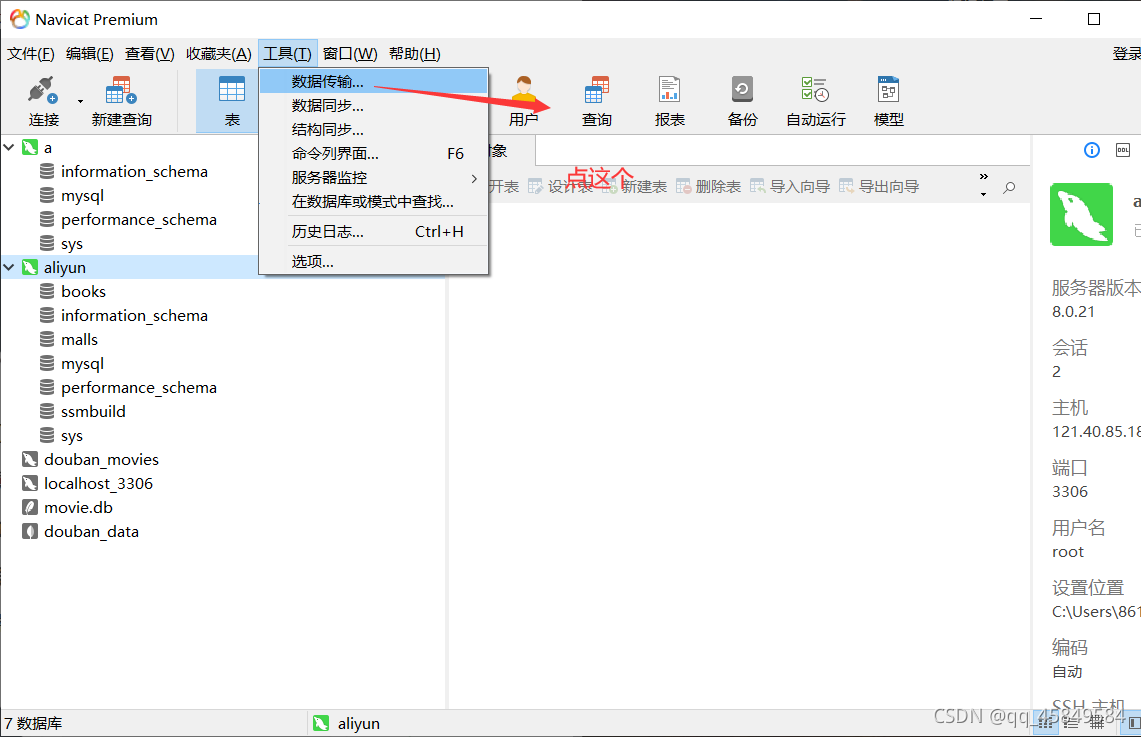This screenshot has width=1141, height=737.
Task: Select the aliyun connection in tree
Action: tap(65, 268)
